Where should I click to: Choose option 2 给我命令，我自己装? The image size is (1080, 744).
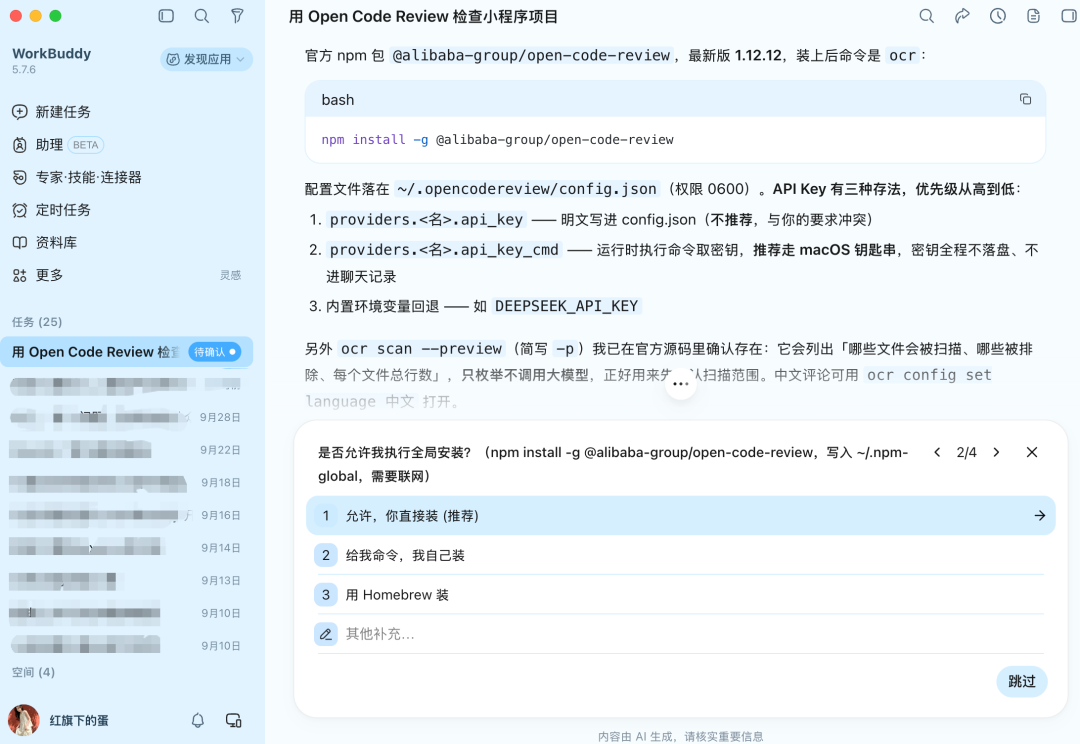[x=681, y=555]
